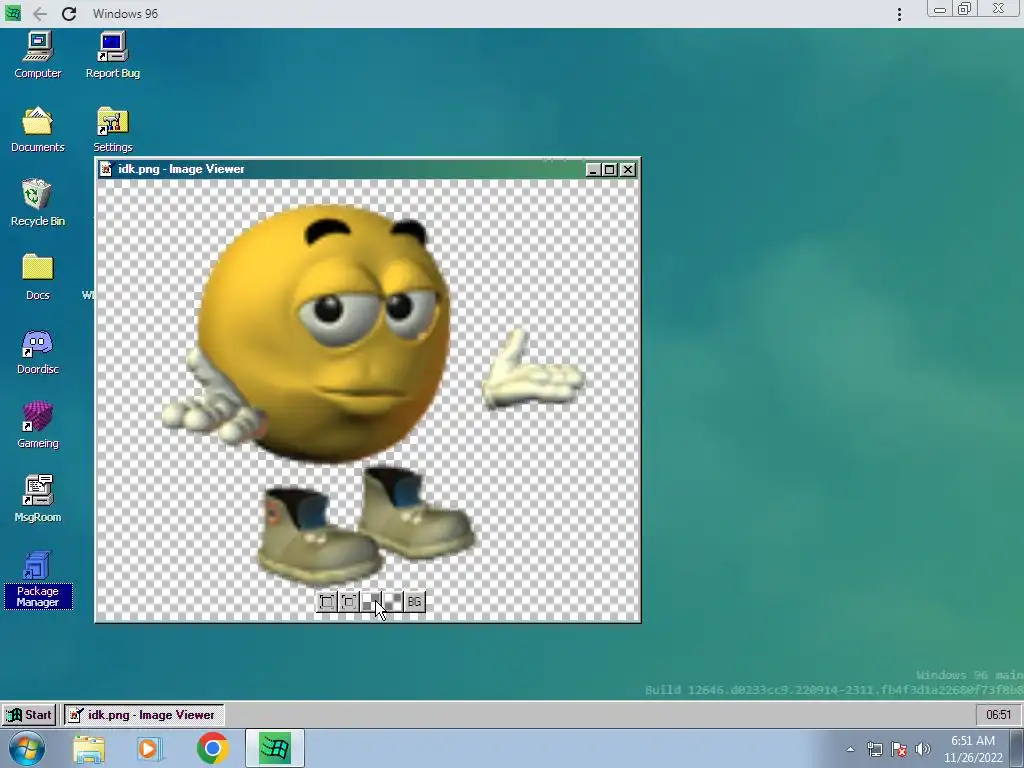The width and height of the screenshot is (1024, 768).
Task: Select the Doordisc desktop shortcut
Action: point(38,351)
